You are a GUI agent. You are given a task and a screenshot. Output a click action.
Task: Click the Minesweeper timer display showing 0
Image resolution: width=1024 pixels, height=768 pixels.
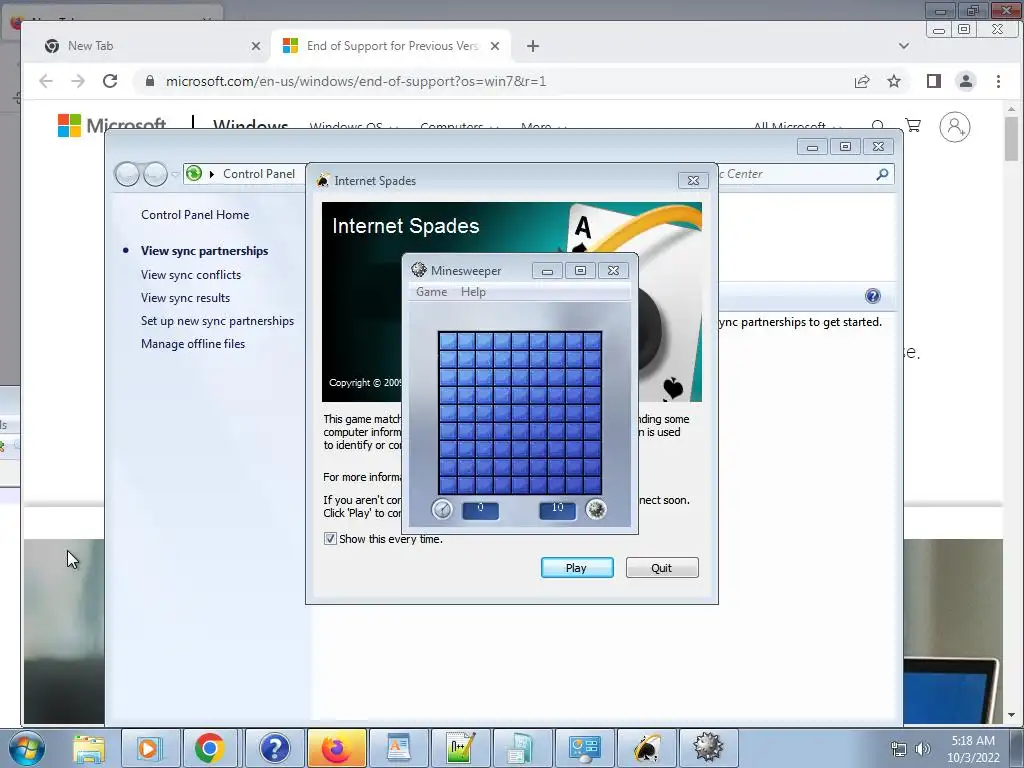point(481,510)
